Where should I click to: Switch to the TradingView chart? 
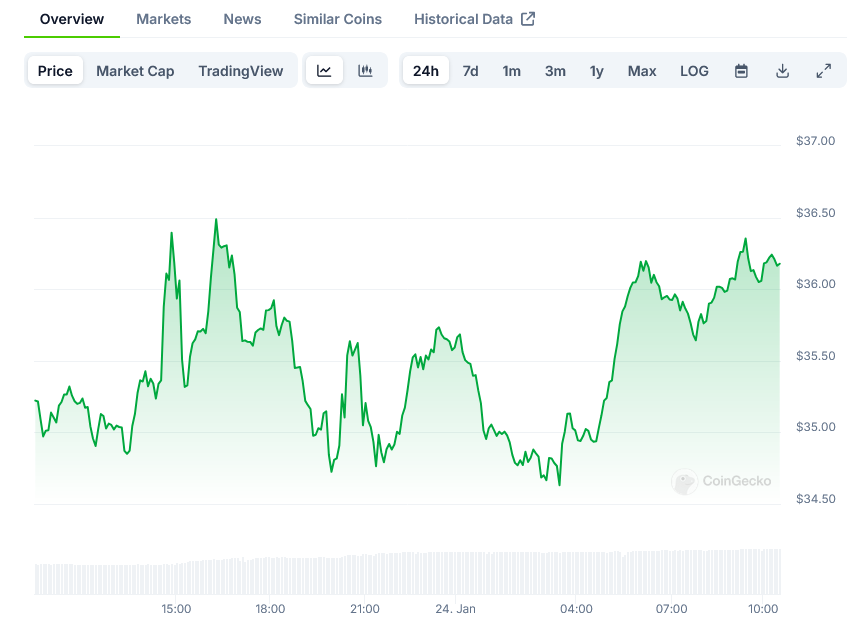click(x=240, y=71)
